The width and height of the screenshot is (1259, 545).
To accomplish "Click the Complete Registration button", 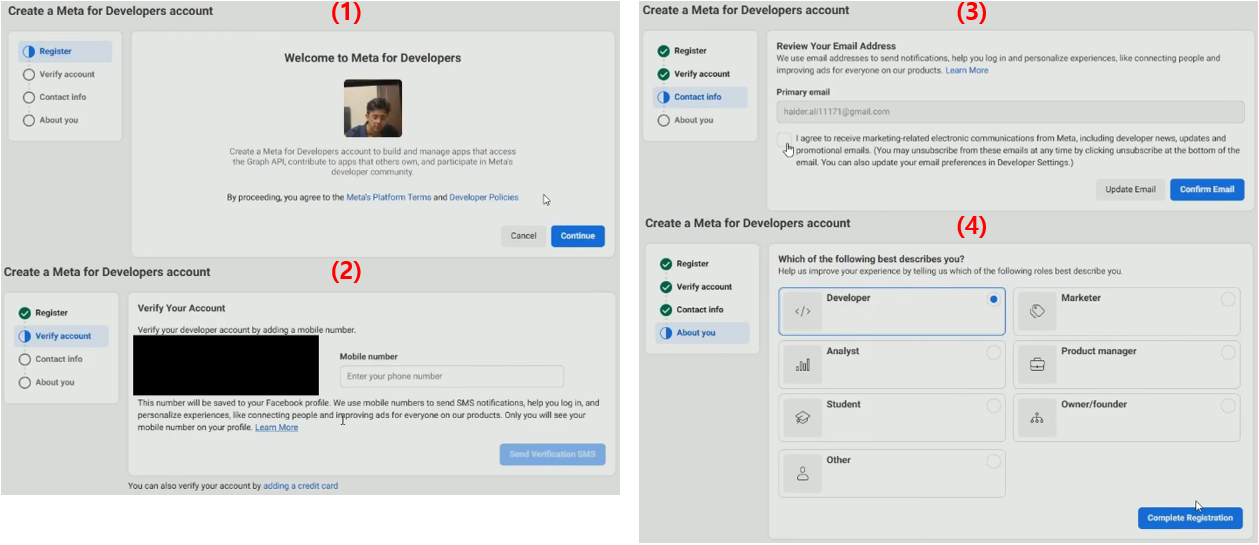I will click(x=1190, y=518).
